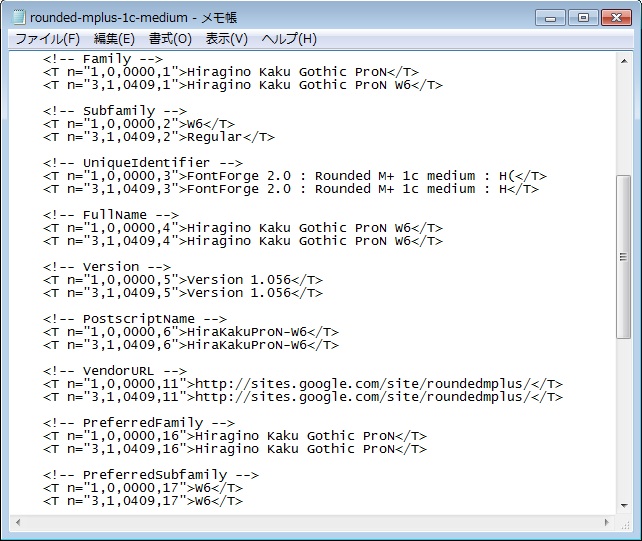Open the 編集(E) menu
Screen dimensions: 642x541
coord(114,39)
